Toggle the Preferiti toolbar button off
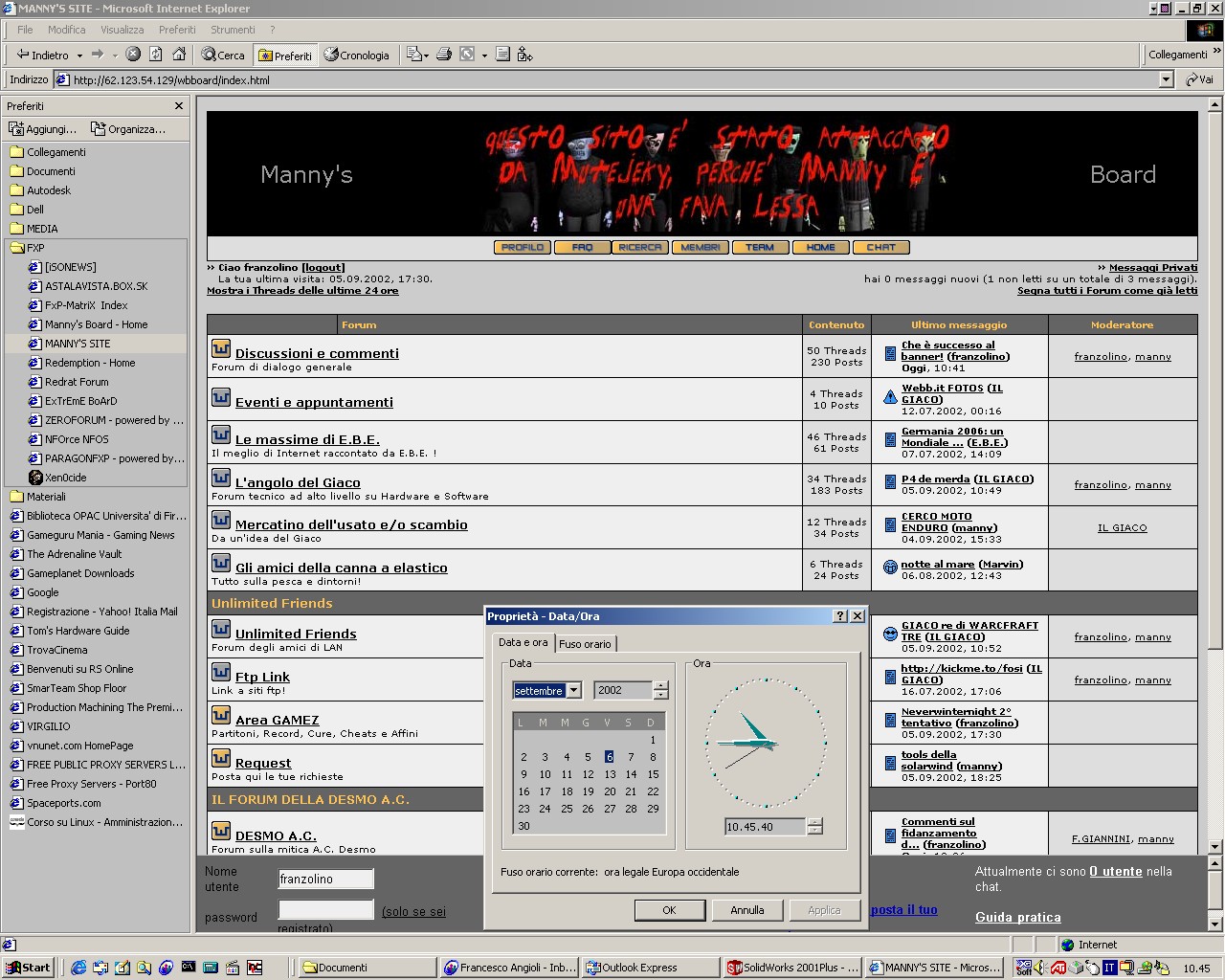The width and height of the screenshot is (1225, 980). [285, 56]
